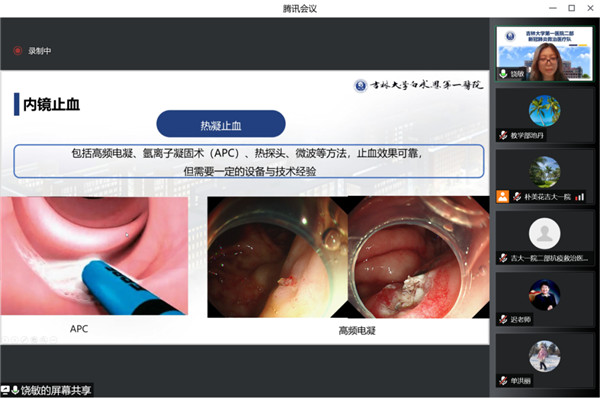The width and height of the screenshot is (600, 398).
Task: Click muted mic icon beside 单洪丽
Action: 503,380
